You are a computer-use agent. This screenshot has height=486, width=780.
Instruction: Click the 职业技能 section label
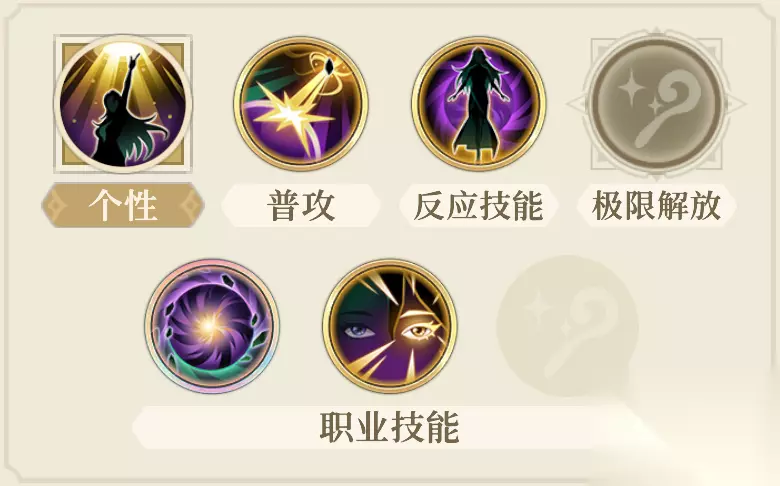[x=390, y=427]
